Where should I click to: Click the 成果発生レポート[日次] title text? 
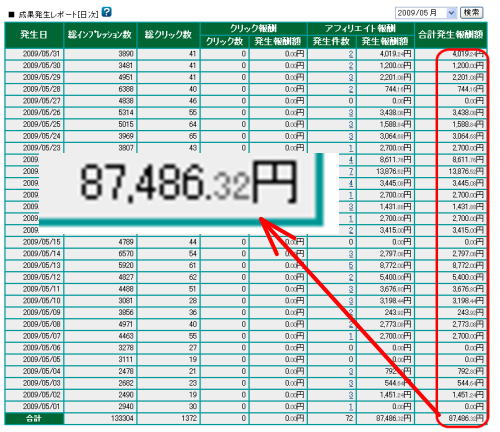point(58,15)
